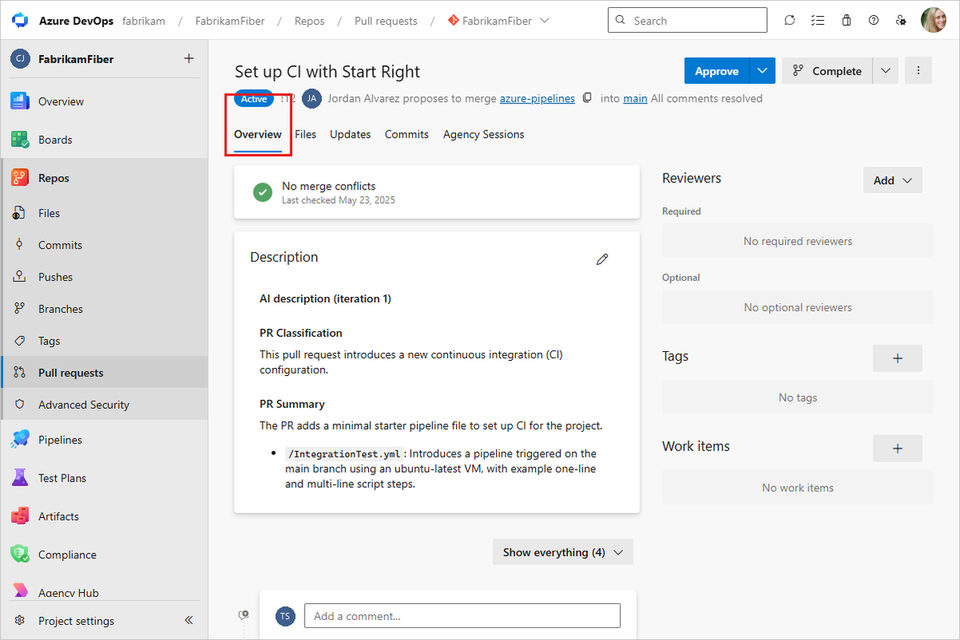Open the work items list icon in header

(x=818, y=20)
